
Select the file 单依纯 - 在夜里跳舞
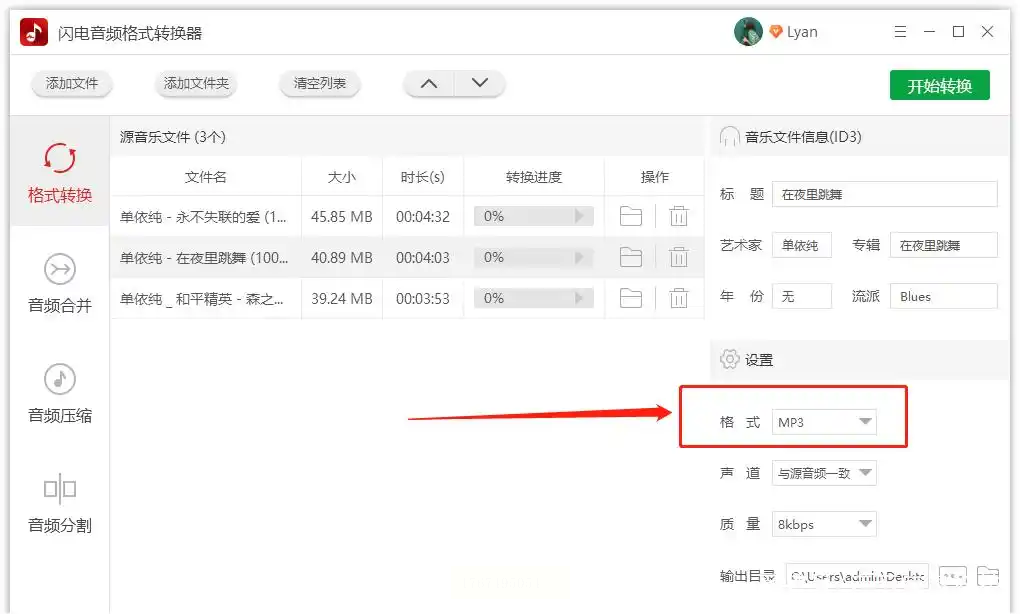pos(204,258)
